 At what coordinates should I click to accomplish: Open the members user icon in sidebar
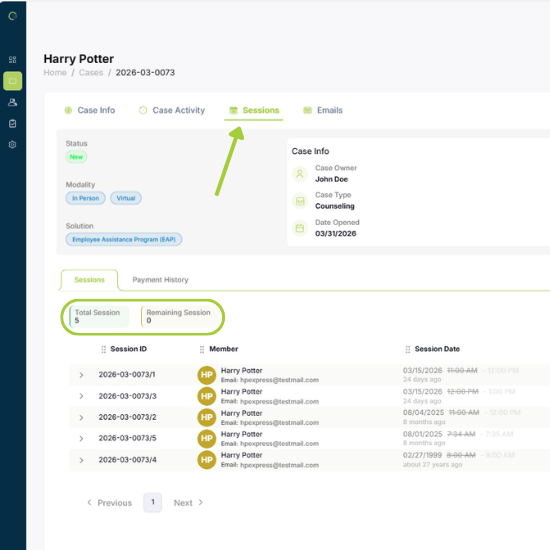(13, 102)
